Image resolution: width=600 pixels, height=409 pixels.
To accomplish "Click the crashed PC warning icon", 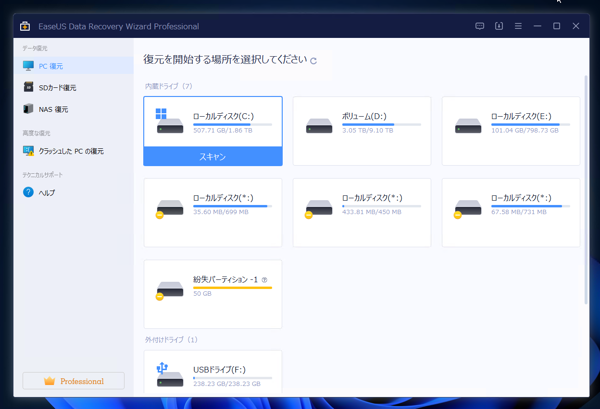I will (28, 151).
